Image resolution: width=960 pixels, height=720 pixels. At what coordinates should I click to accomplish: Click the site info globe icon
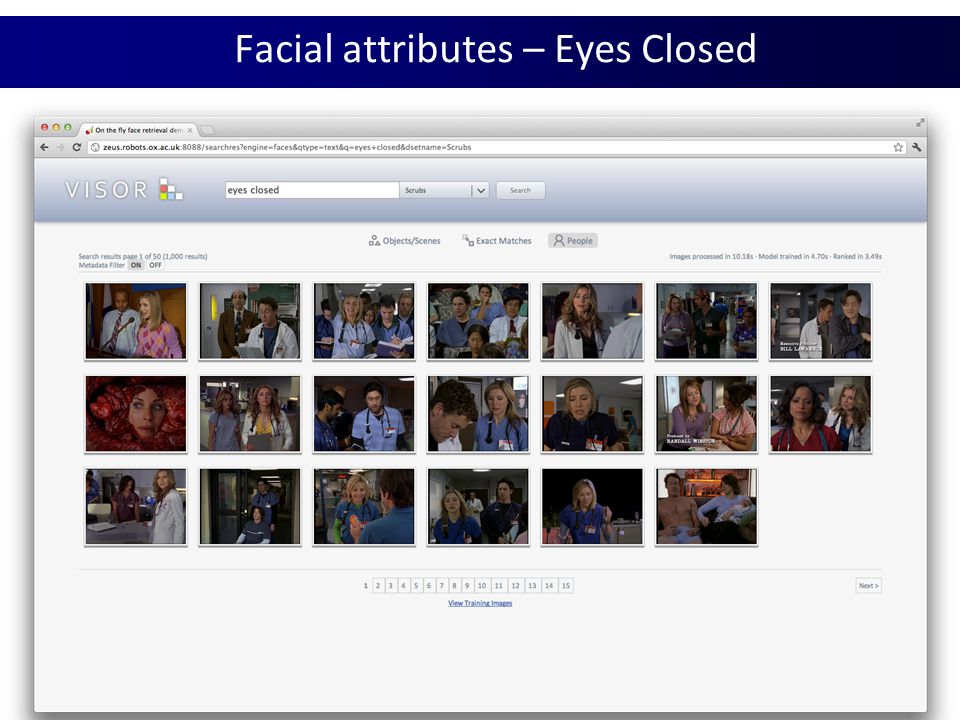point(95,147)
